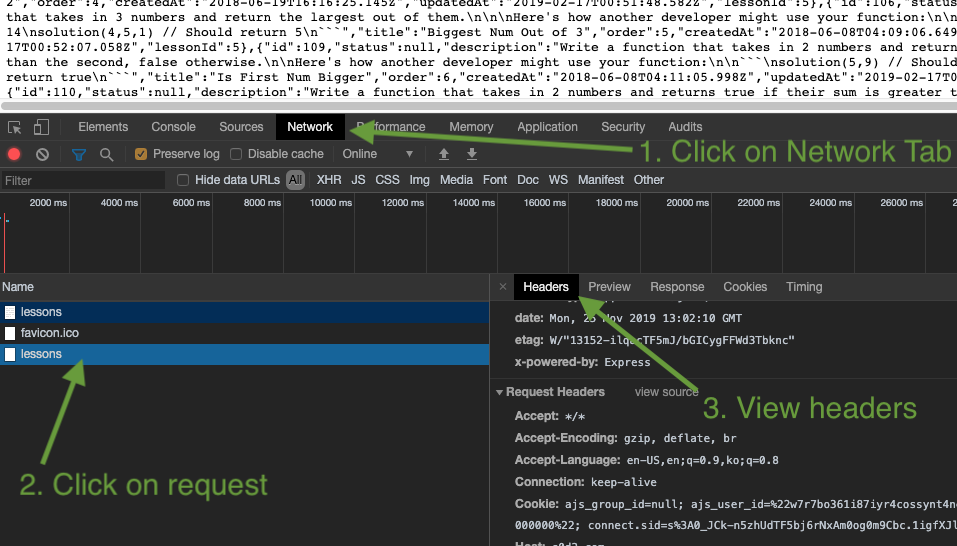
Task: Click view source link for Request Headers
Action: pyautogui.click(x=666, y=392)
